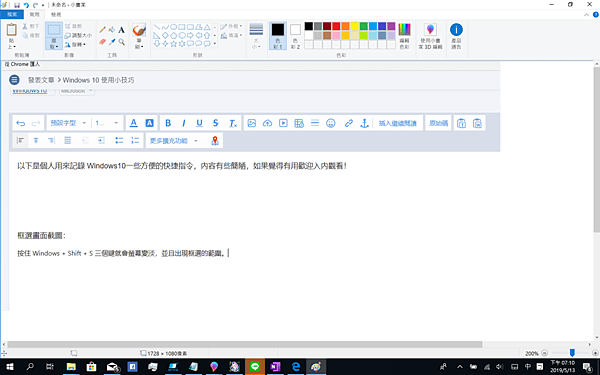
Task: Click the Save icon in quick access toolbar
Action: tap(17, 5)
